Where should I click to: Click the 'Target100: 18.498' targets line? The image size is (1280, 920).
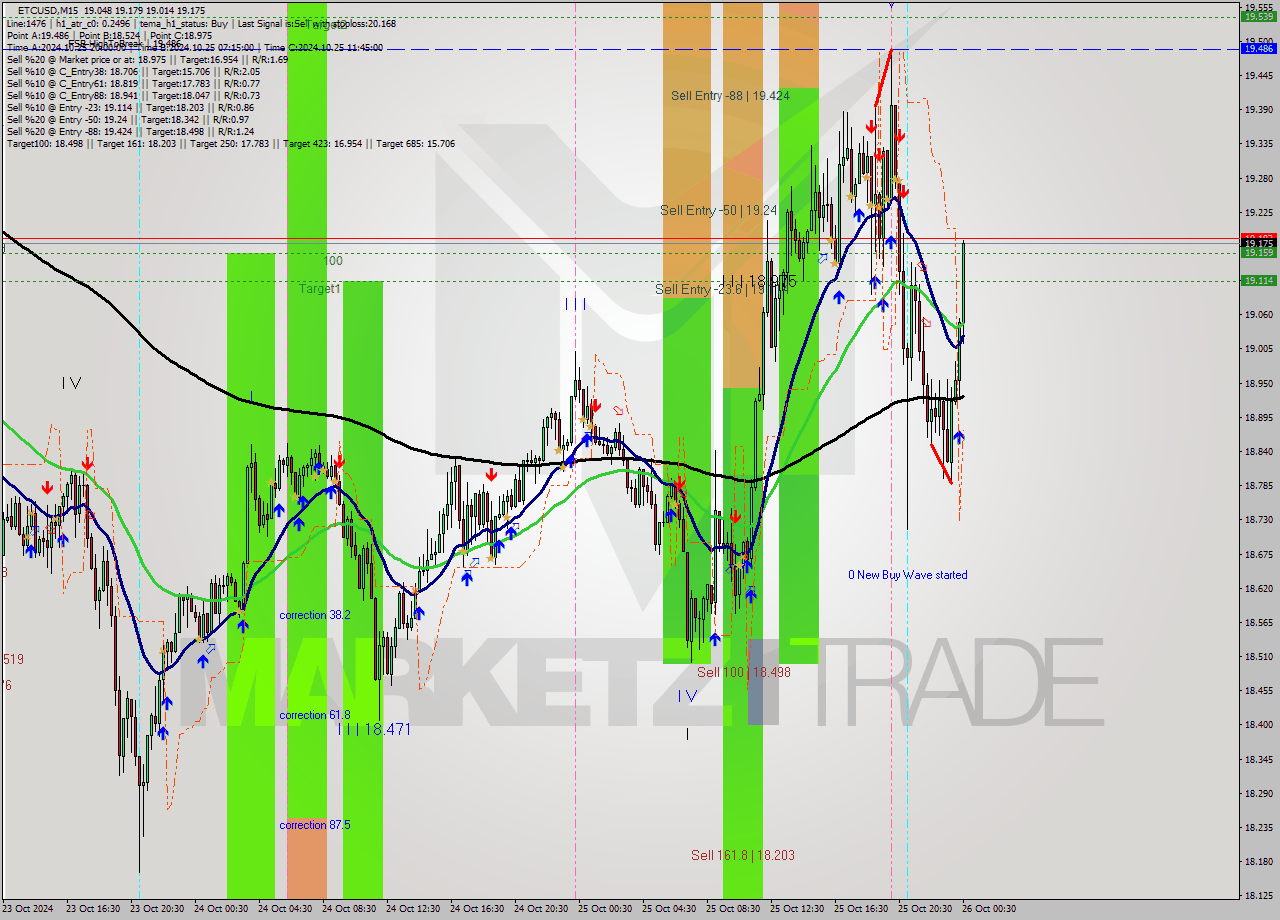tap(230, 143)
